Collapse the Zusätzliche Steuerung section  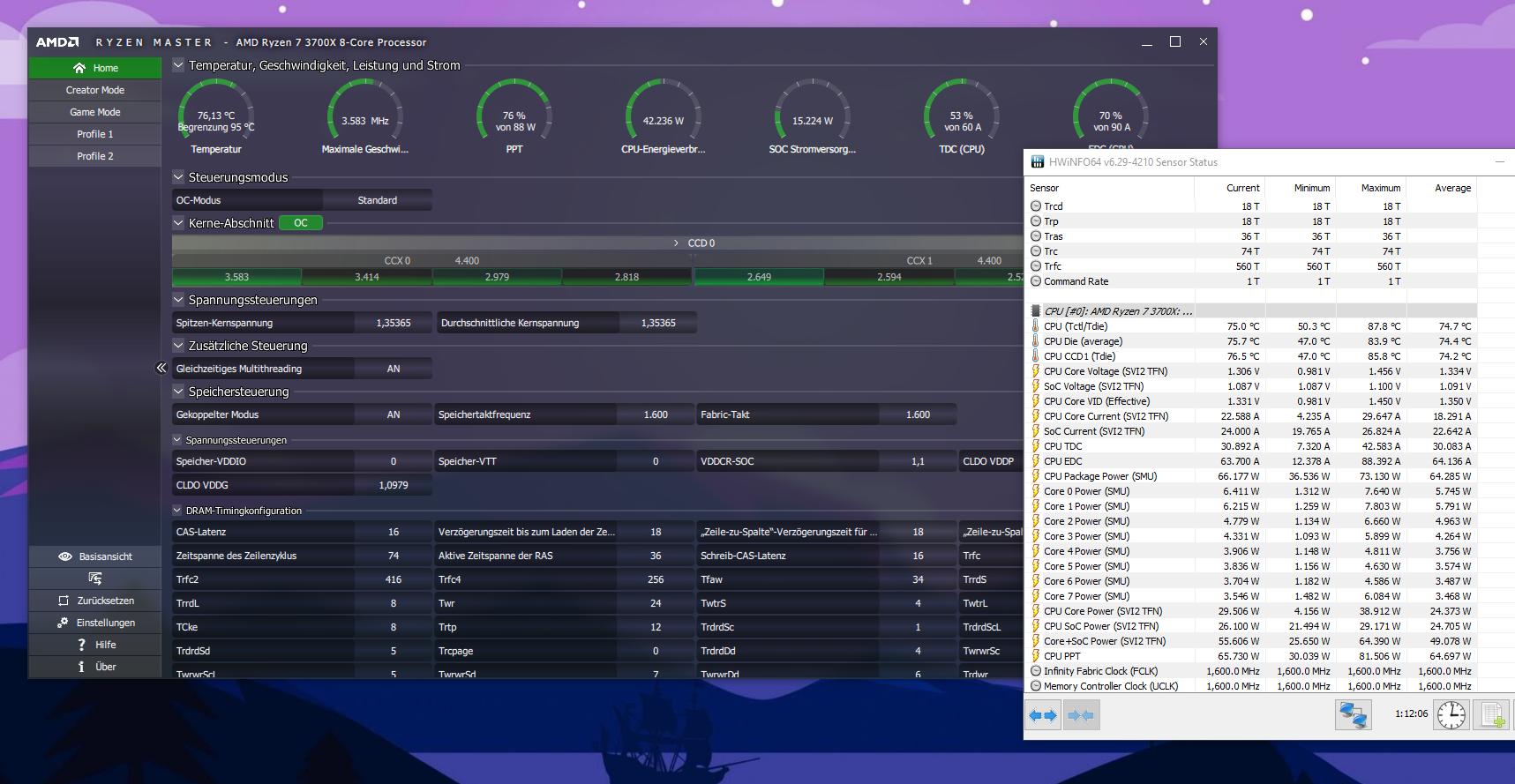pos(178,346)
